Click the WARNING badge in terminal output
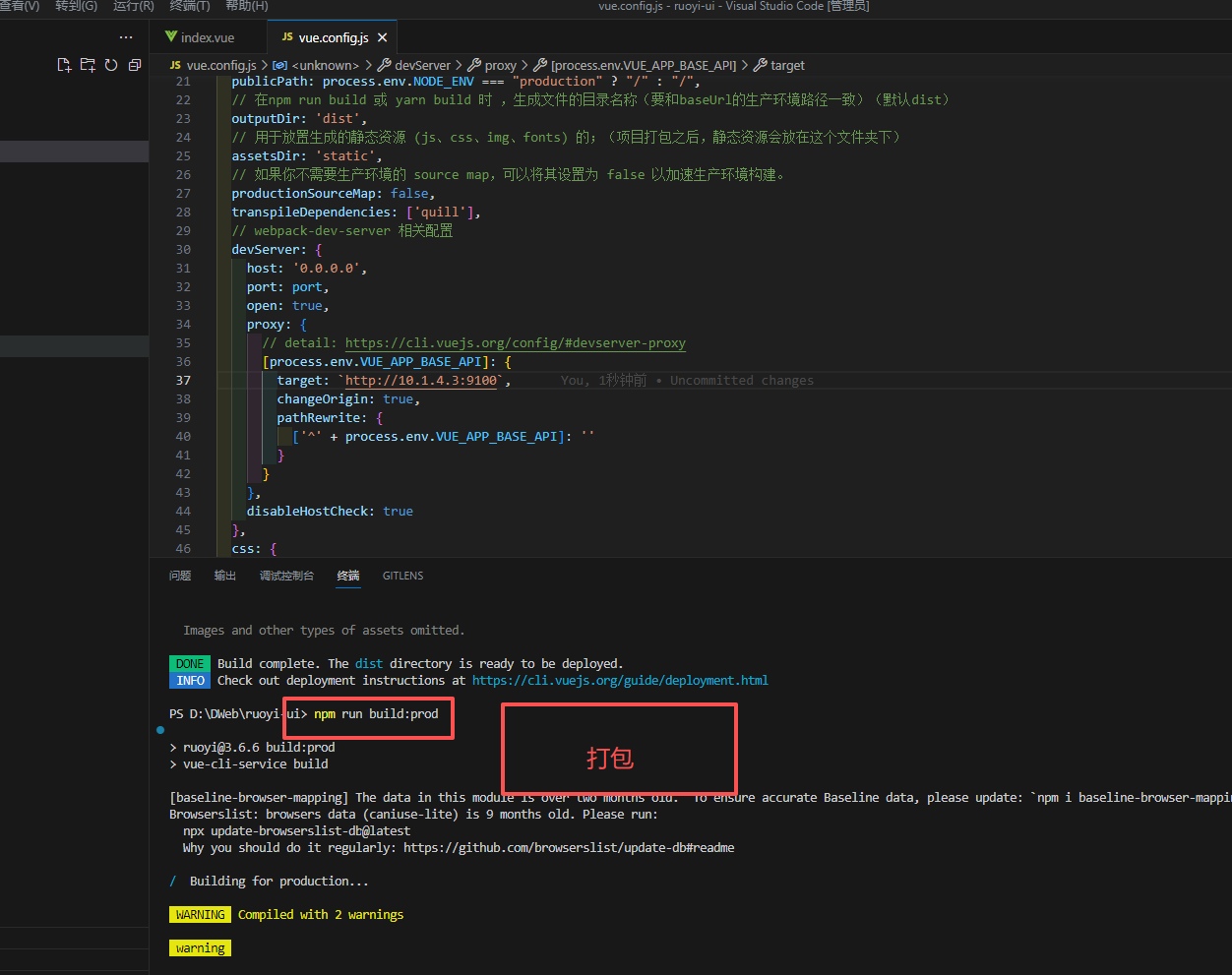The height and width of the screenshot is (975, 1232). tap(201, 914)
